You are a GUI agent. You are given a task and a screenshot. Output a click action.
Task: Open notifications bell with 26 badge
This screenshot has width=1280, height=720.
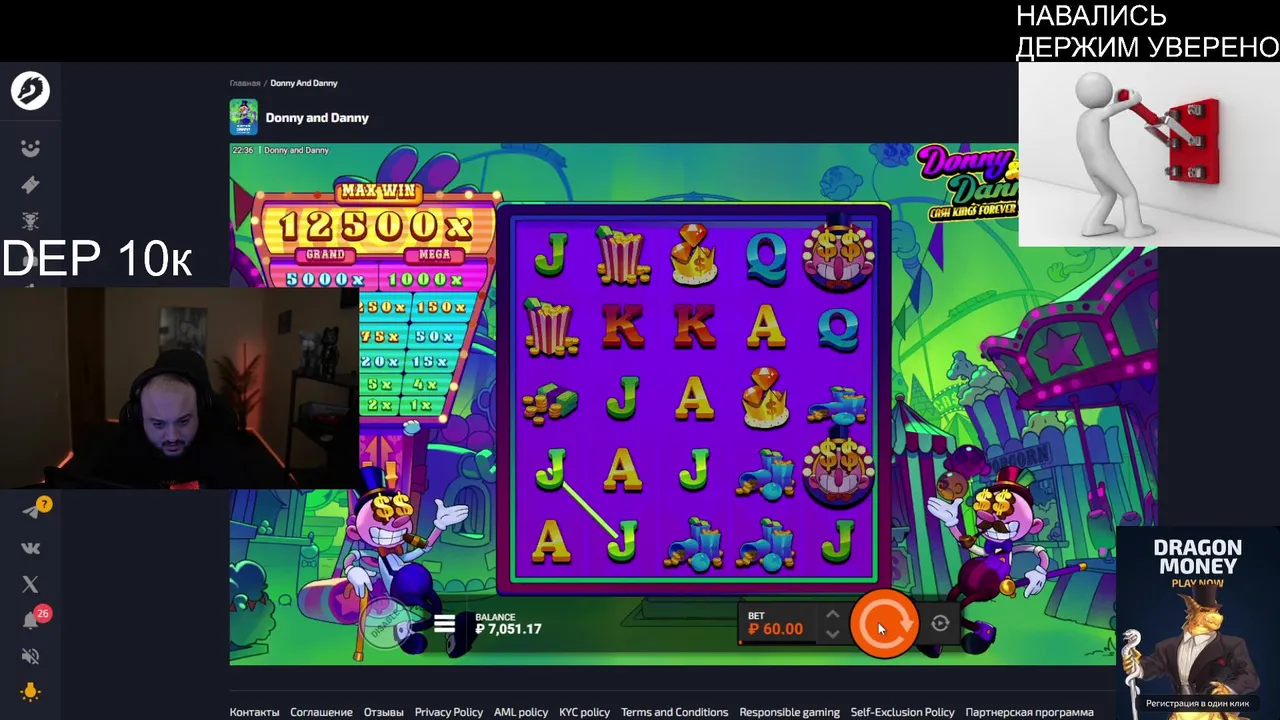click(32, 619)
